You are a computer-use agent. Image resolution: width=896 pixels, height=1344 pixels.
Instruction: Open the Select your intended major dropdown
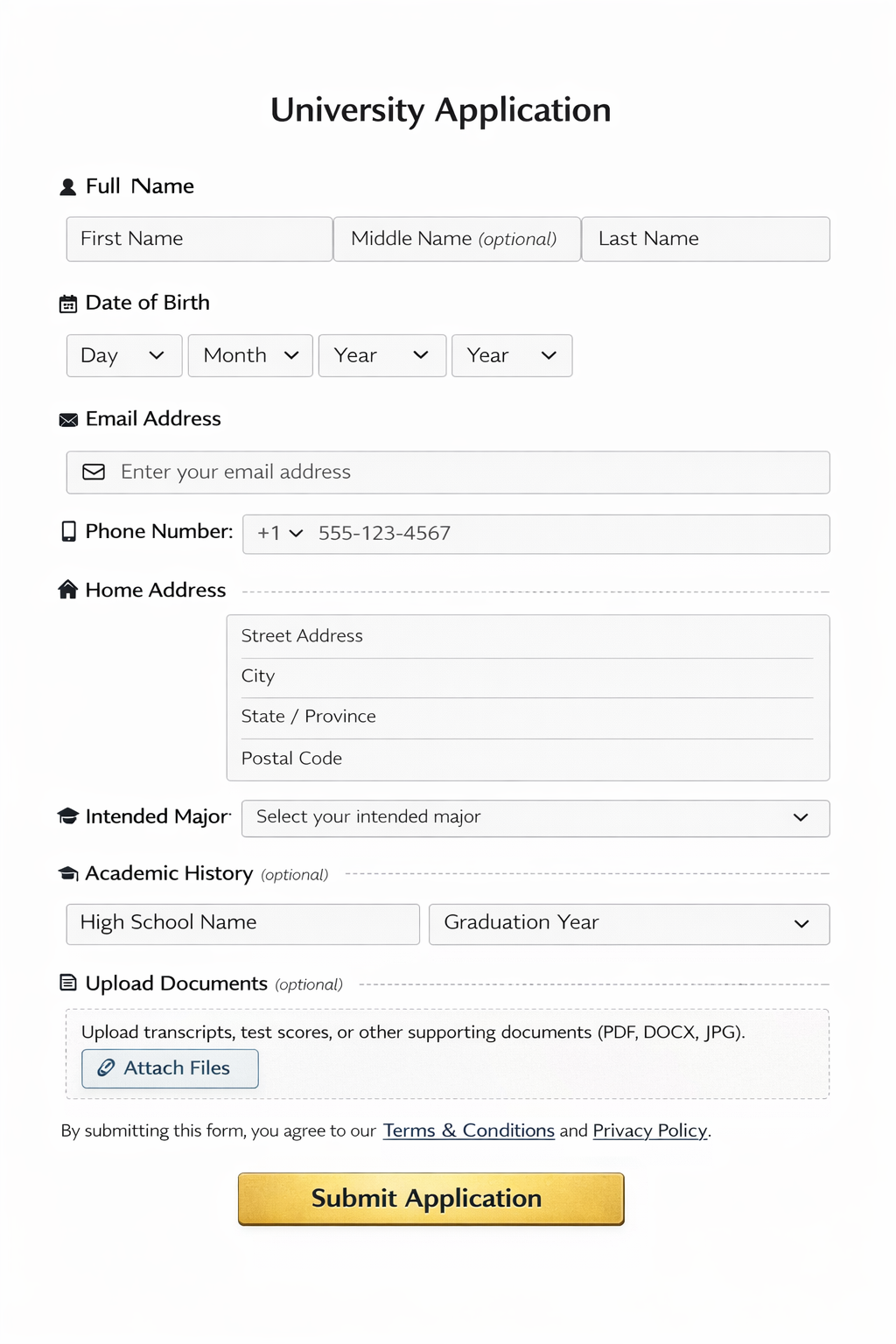(x=535, y=817)
